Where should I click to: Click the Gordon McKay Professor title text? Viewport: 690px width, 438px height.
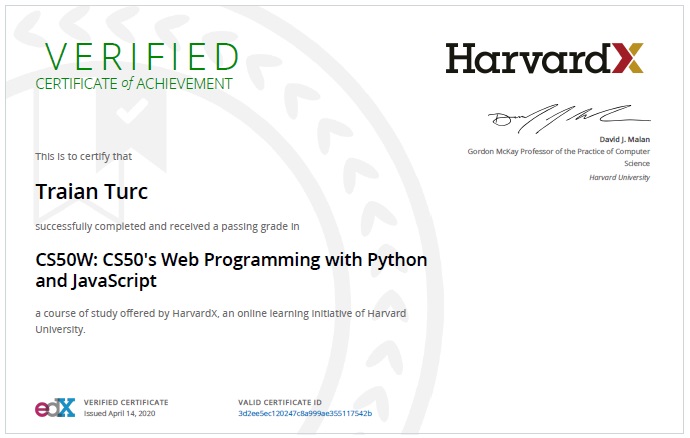(558, 151)
